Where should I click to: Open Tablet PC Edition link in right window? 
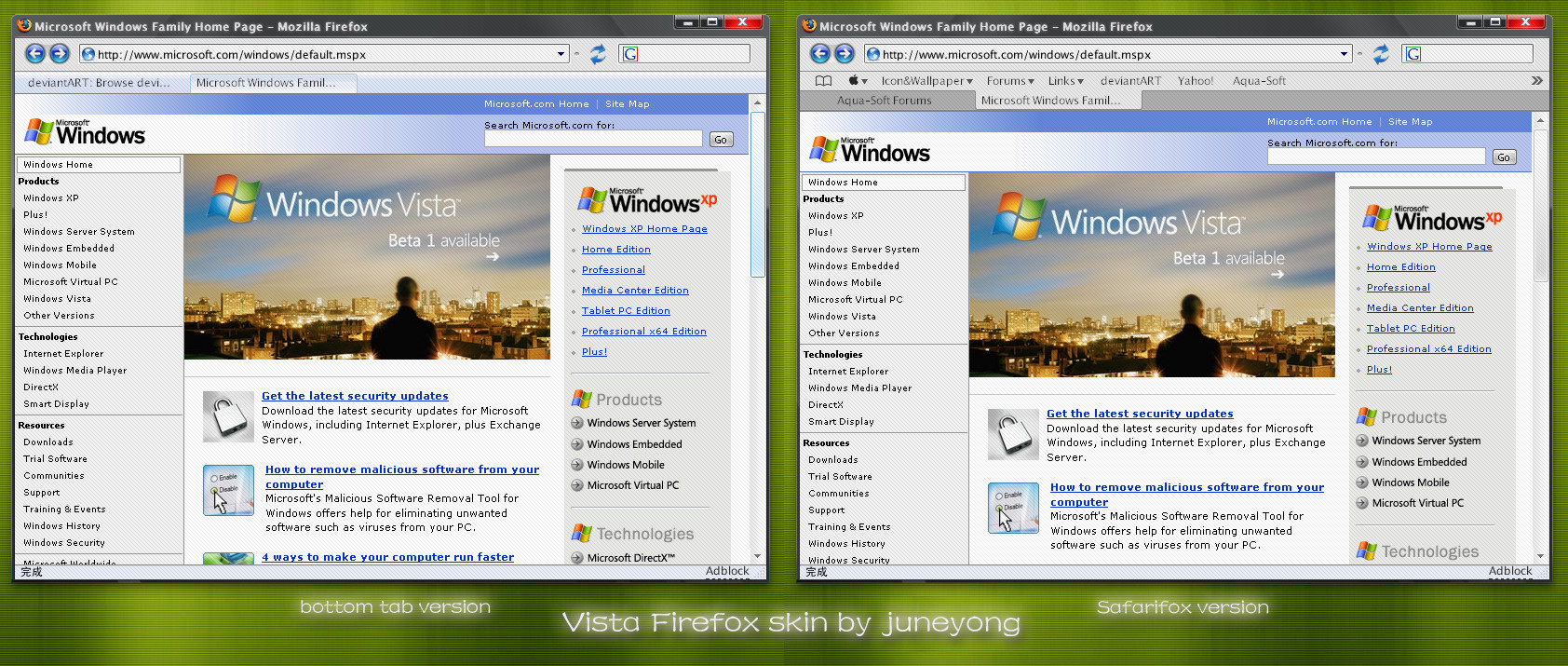click(x=1411, y=329)
